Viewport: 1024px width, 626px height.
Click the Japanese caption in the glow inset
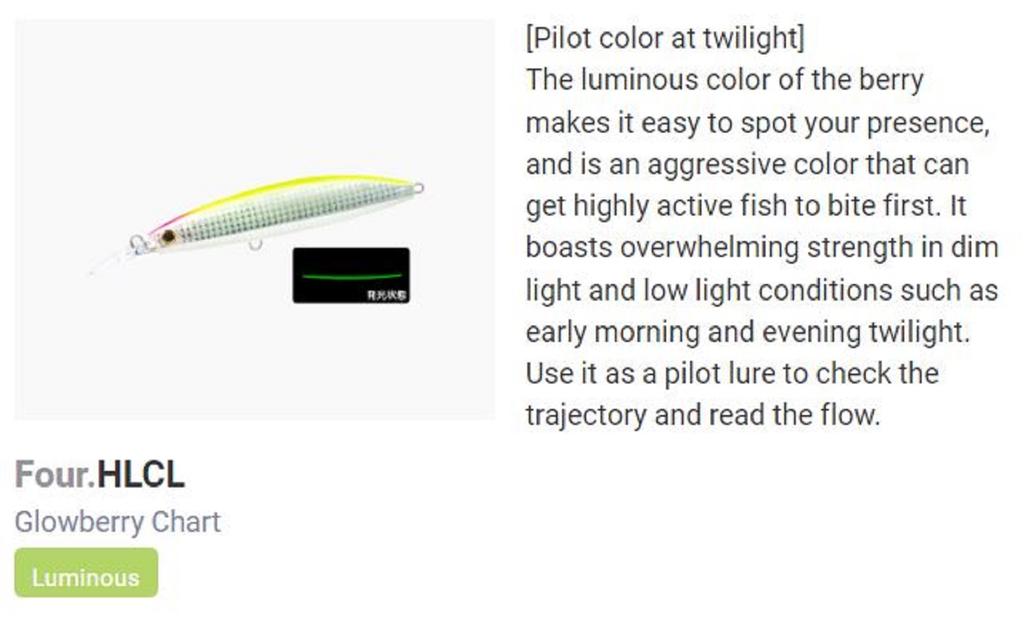coord(387,296)
